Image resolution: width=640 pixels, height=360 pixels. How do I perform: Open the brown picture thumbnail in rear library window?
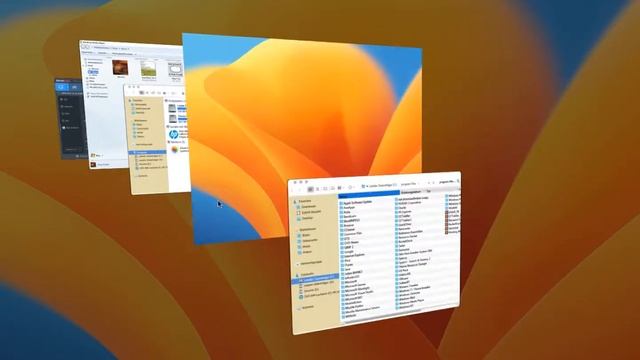point(120,67)
